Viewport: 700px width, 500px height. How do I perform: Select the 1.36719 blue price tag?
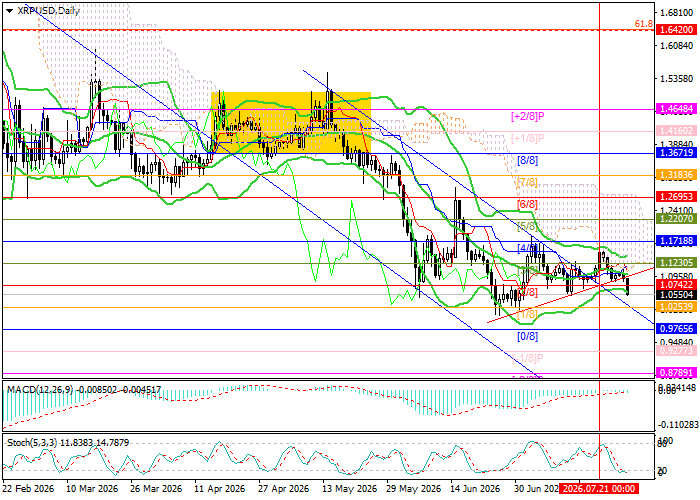(x=676, y=153)
